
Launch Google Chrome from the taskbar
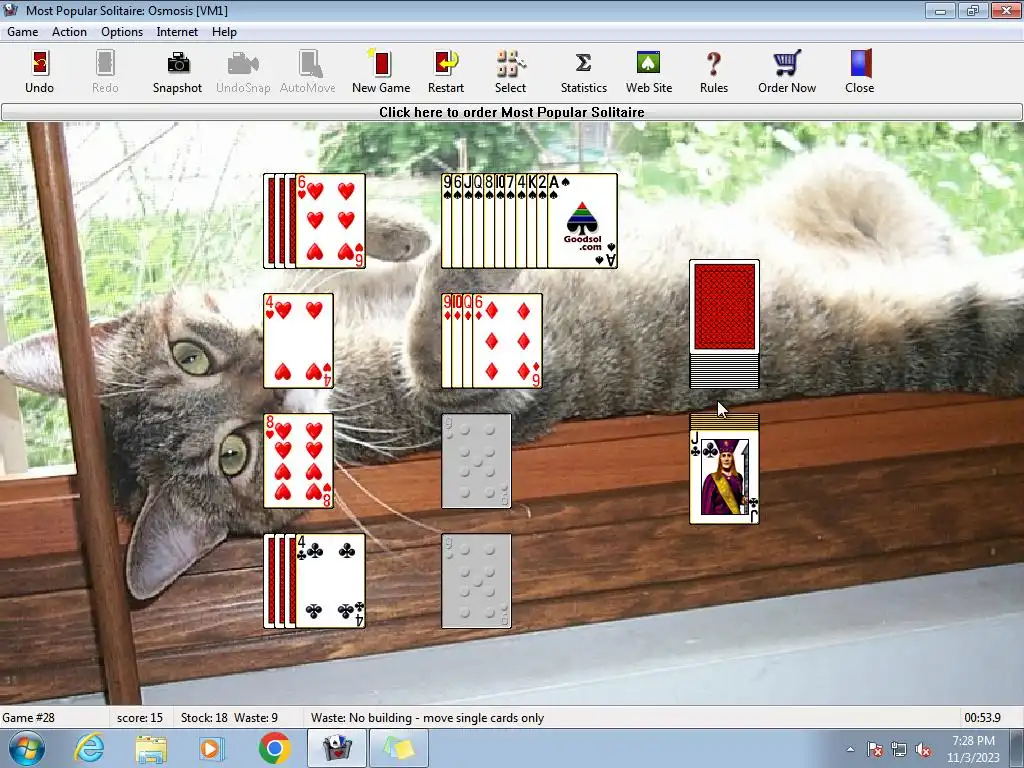click(x=274, y=748)
